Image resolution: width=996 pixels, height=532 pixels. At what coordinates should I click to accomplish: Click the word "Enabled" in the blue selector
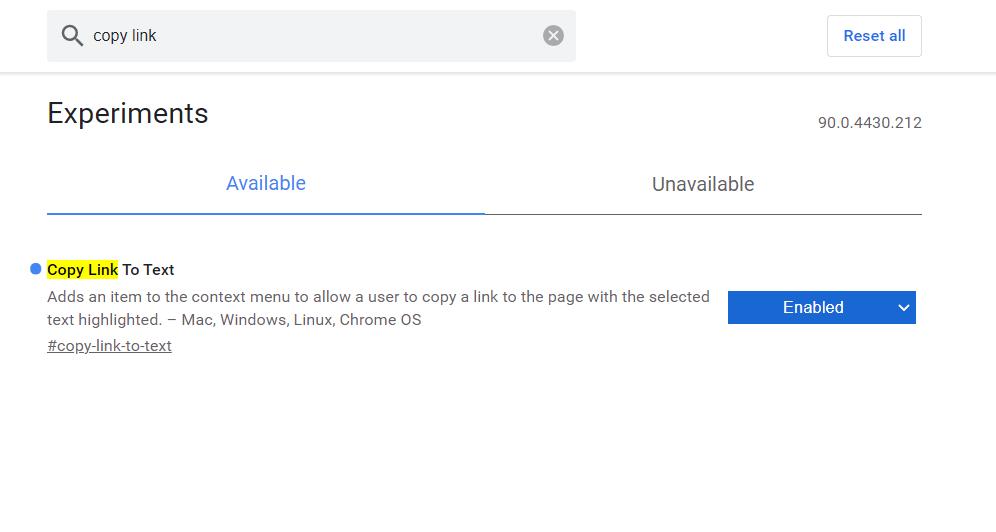[x=813, y=308]
